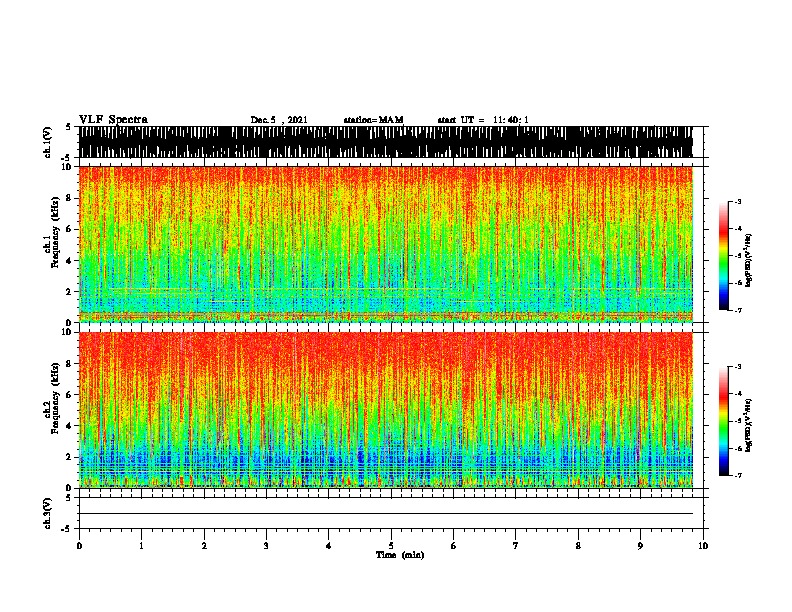Click the "2" kHz tick on ch.2 frequency axis
The height and width of the screenshot is (612, 792).
click(71, 457)
